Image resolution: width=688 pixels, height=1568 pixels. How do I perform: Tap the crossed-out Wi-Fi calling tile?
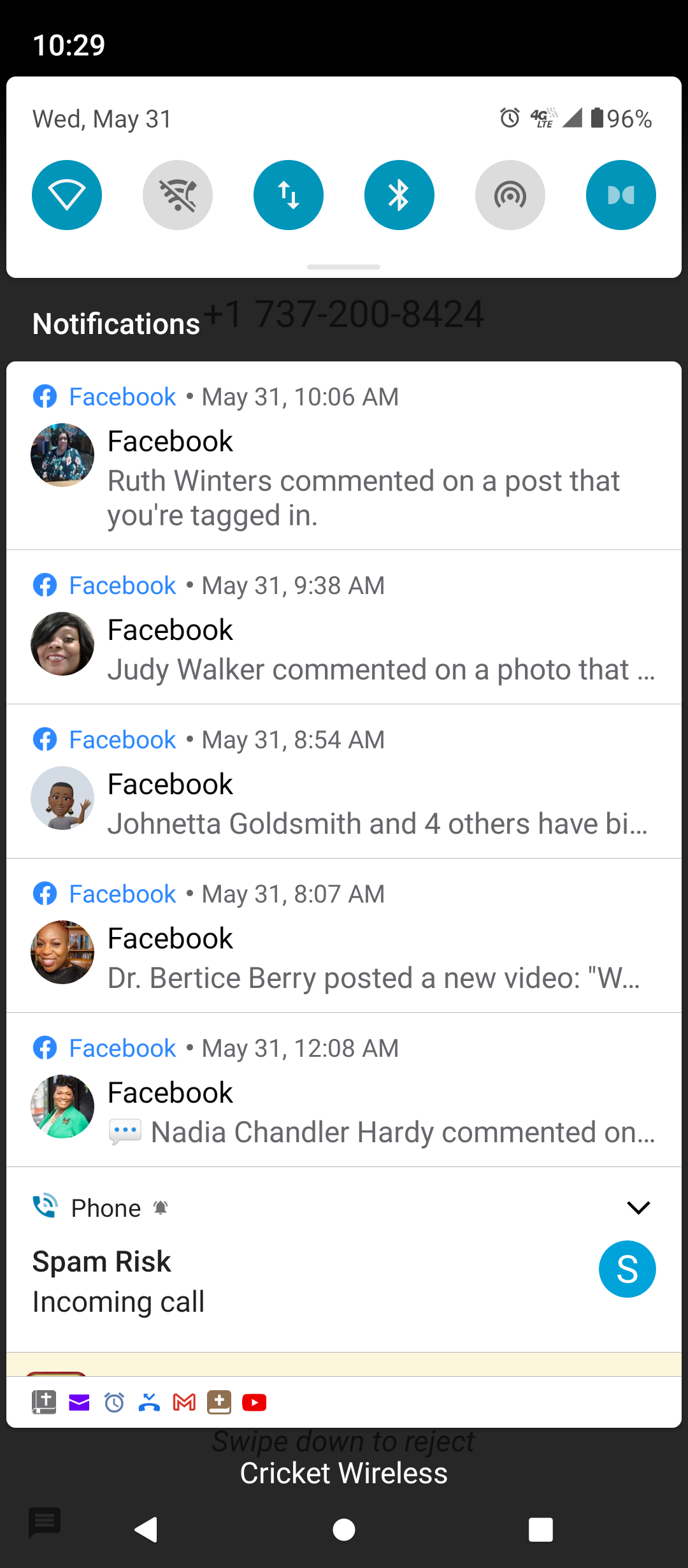click(178, 195)
